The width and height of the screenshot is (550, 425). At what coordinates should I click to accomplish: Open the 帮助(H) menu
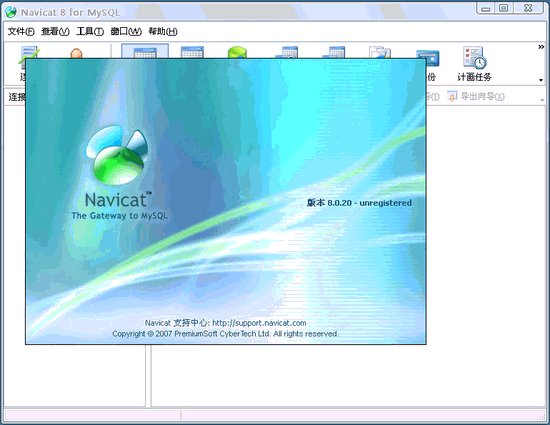pyautogui.click(x=163, y=32)
